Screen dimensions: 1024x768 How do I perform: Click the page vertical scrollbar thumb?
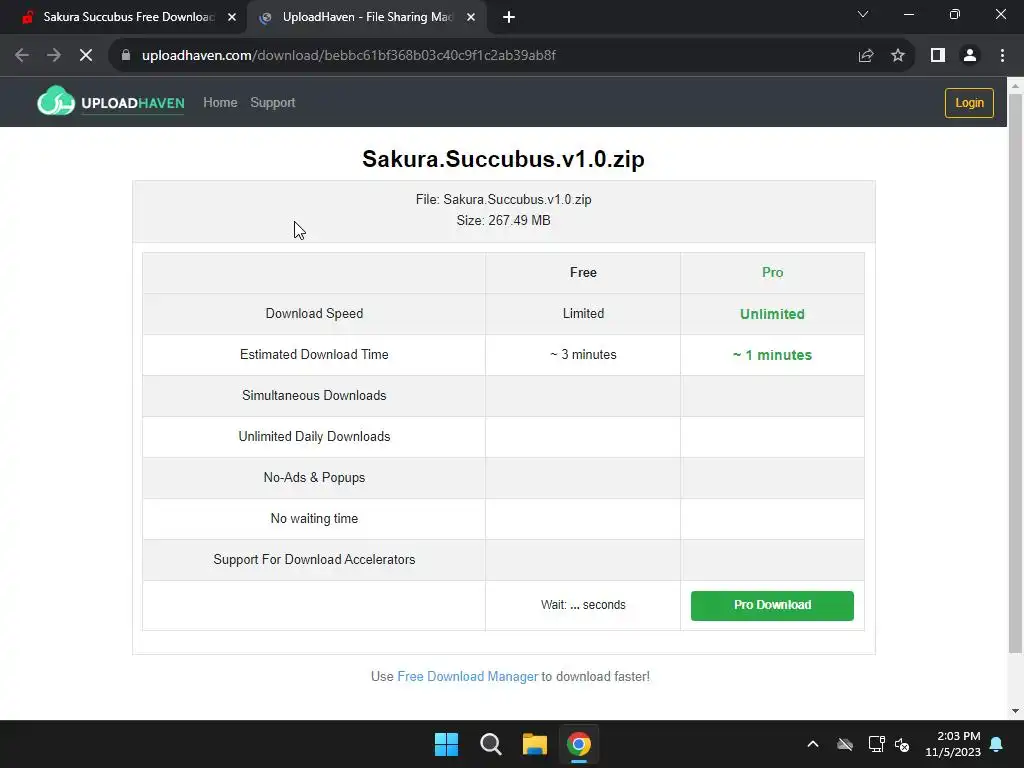coord(1015,372)
